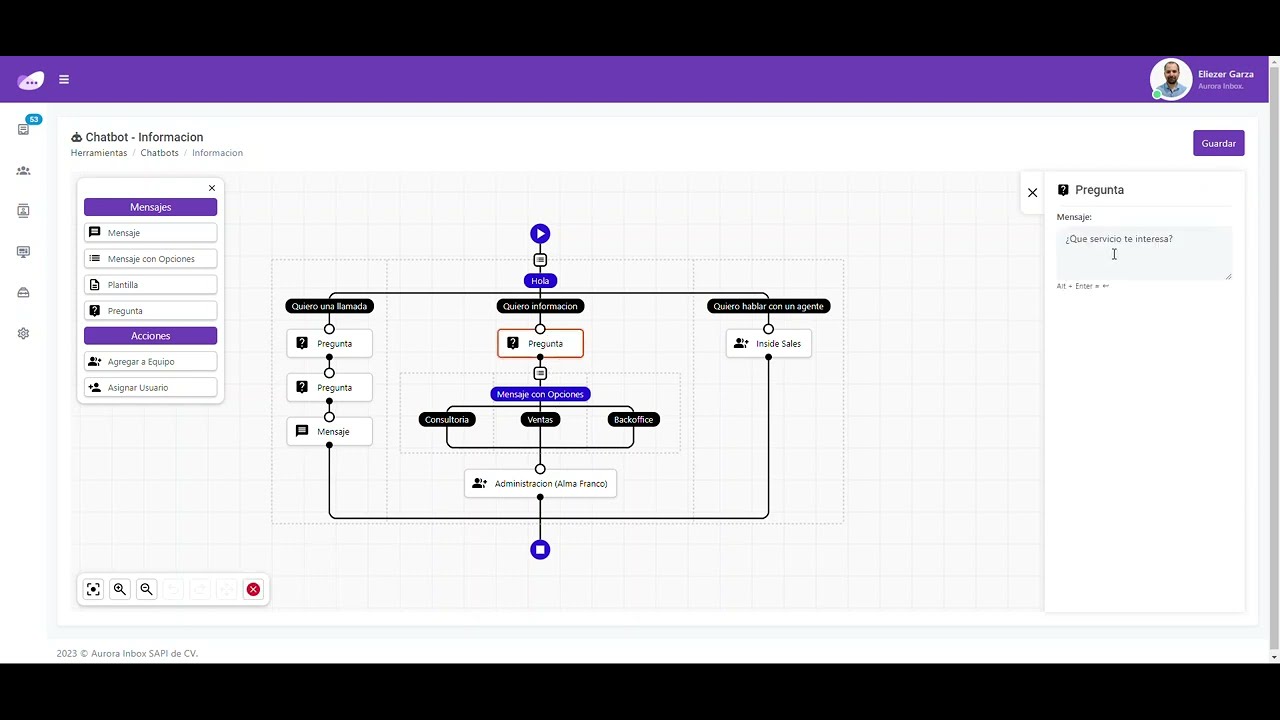The image size is (1280, 720).
Task: Select the second Pregunta in left branch
Action: tap(329, 387)
